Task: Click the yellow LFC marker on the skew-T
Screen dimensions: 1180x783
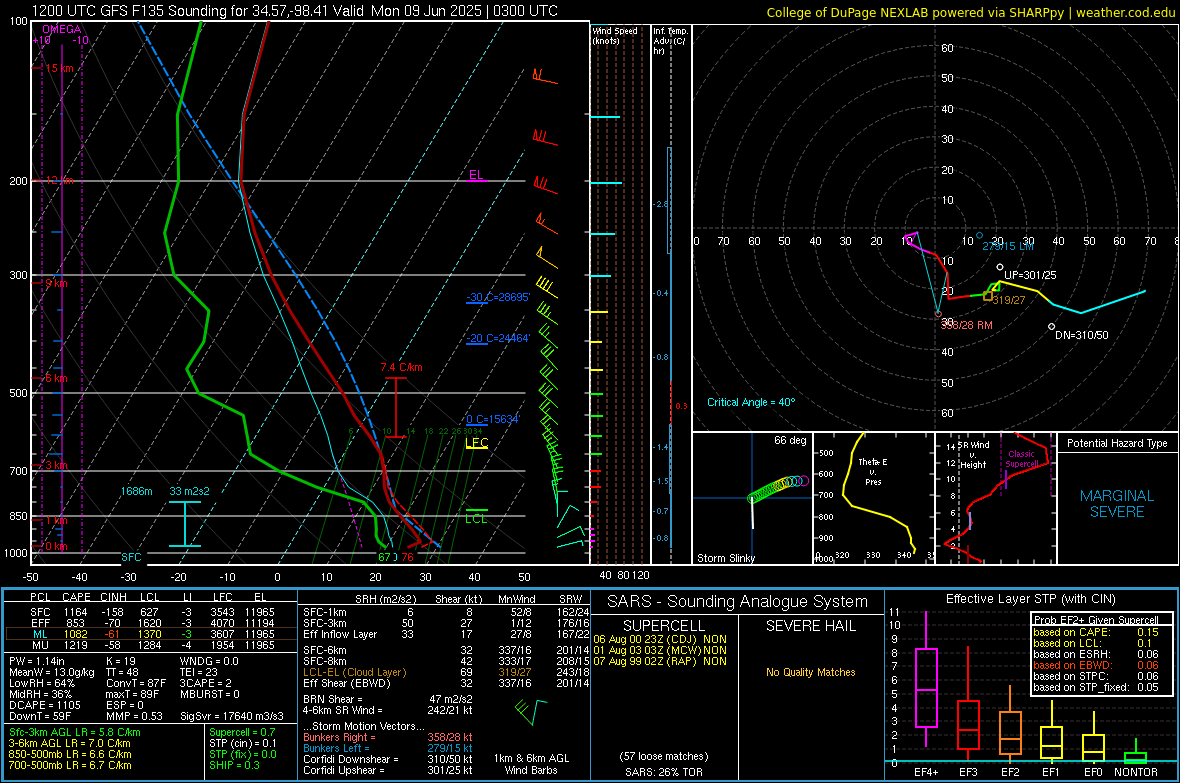Action: 476,443
